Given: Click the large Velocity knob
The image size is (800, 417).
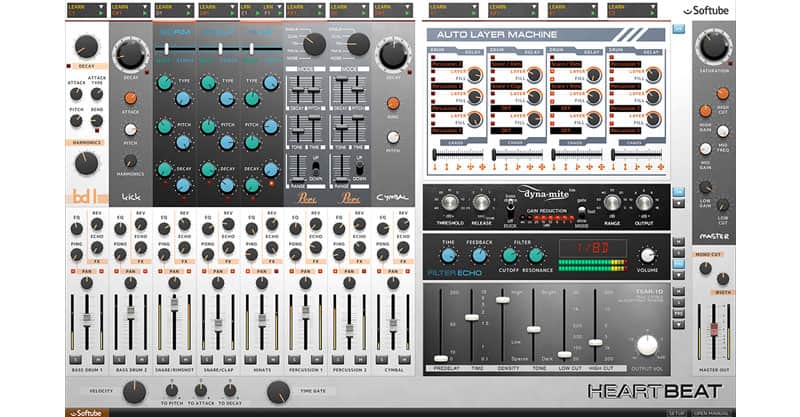Looking at the screenshot, I should click(134, 392).
